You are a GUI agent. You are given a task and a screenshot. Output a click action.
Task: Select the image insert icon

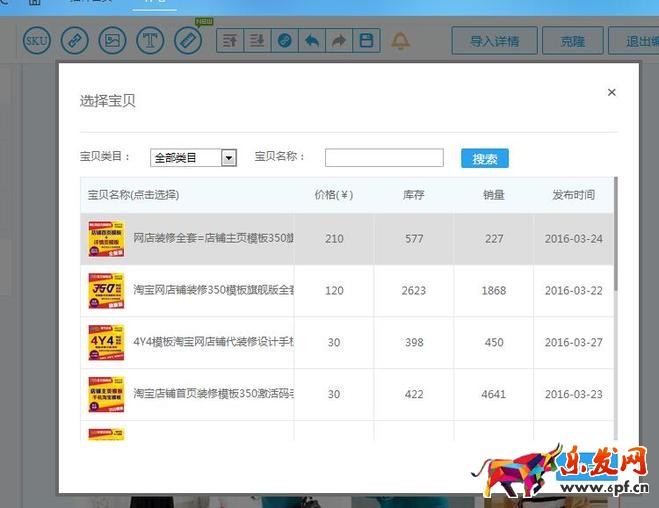click(x=113, y=41)
